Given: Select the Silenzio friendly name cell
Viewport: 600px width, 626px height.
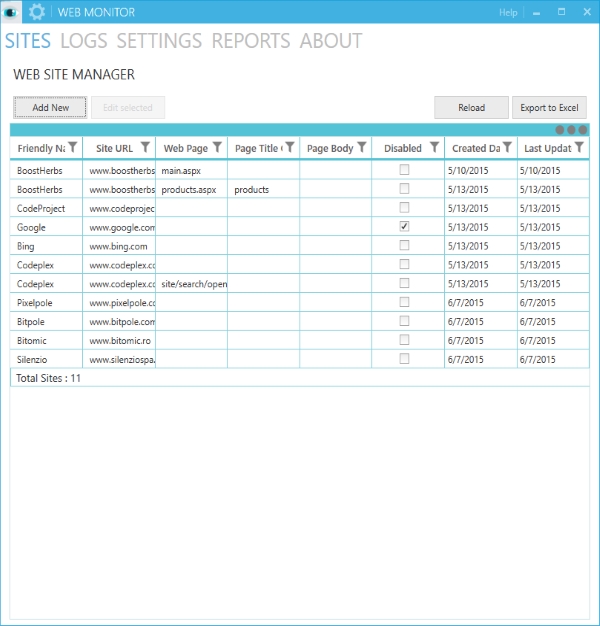Looking at the screenshot, I should (x=46, y=359).
